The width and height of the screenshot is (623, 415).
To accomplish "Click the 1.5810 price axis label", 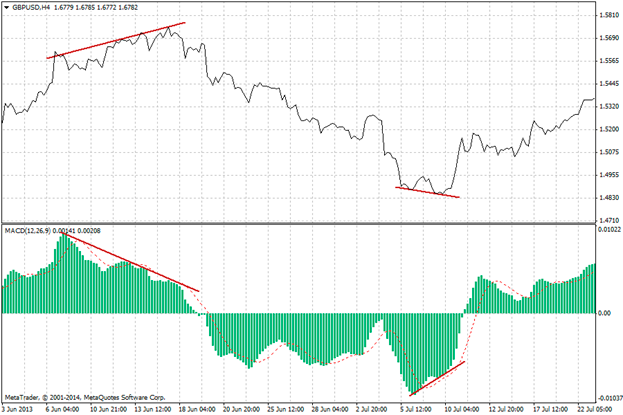I will click(x=608, y=16).
